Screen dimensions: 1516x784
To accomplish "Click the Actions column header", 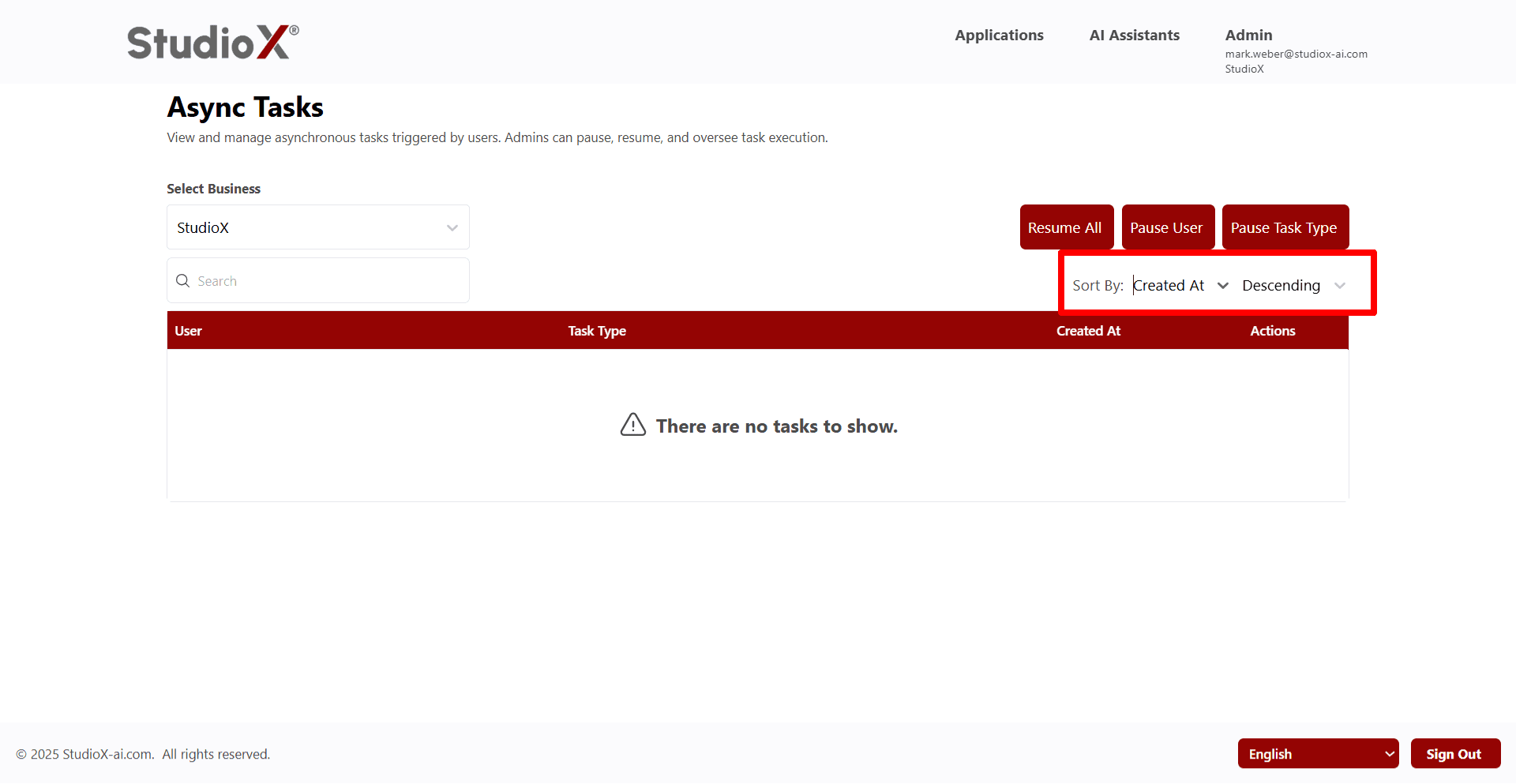I will click(x=1272, y=331).
